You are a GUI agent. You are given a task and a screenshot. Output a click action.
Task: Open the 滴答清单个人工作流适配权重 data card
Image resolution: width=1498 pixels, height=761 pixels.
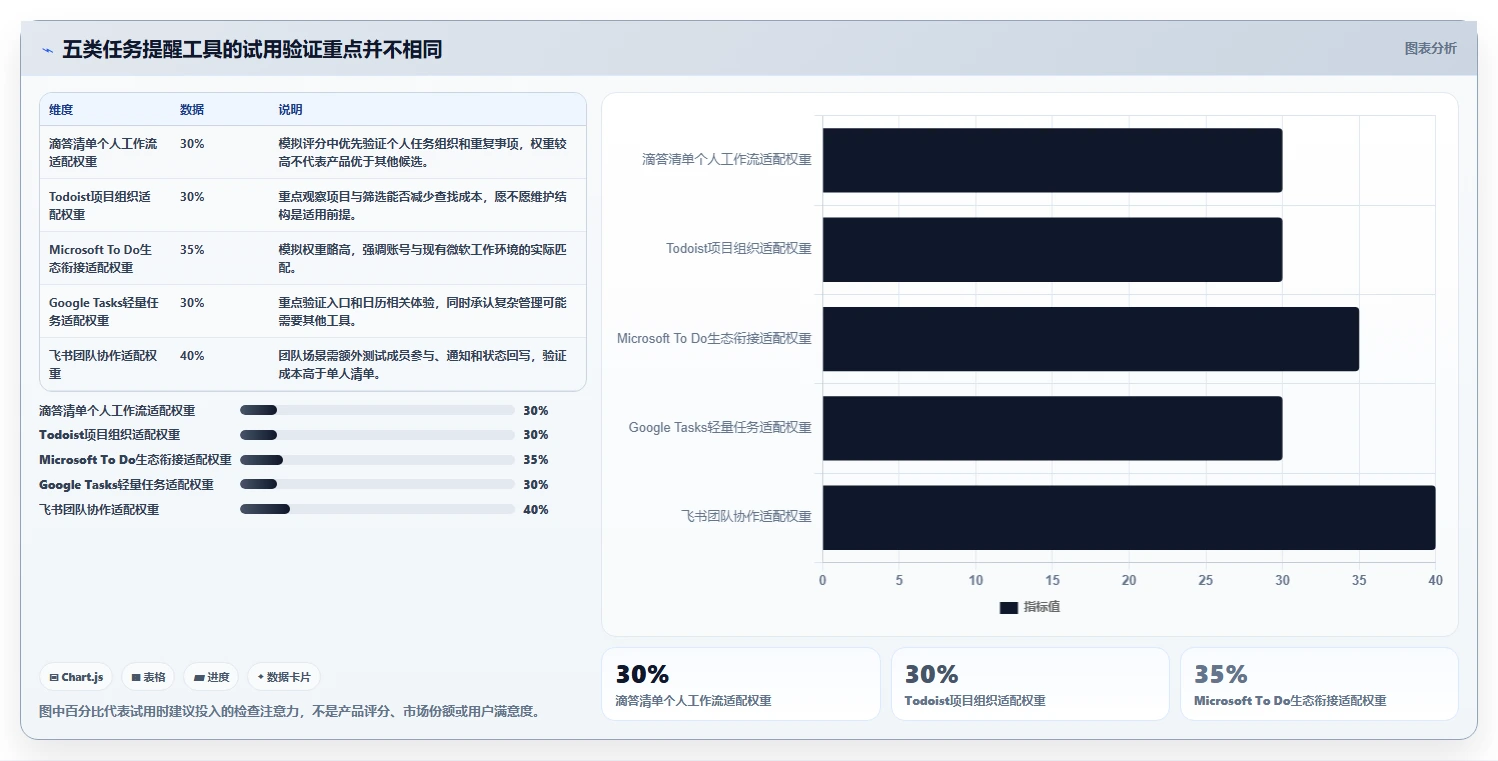(x=741, y=684)
